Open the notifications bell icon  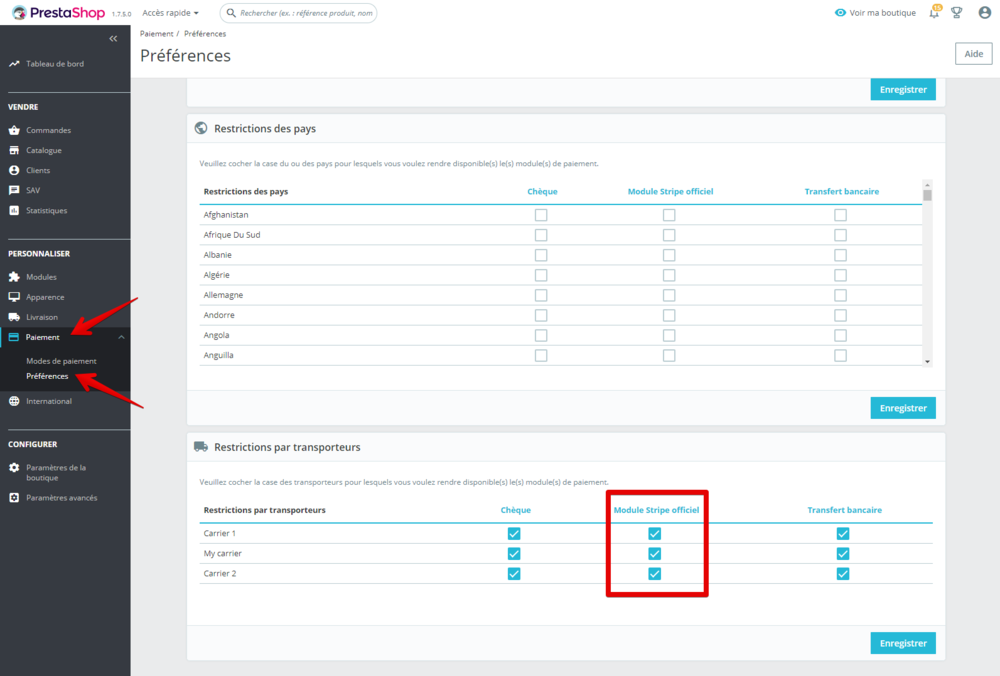[x=934, y=12]
